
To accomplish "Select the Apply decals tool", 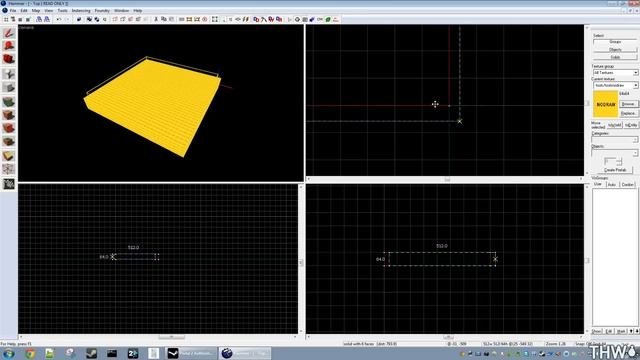I will click(x=9, y=128).
